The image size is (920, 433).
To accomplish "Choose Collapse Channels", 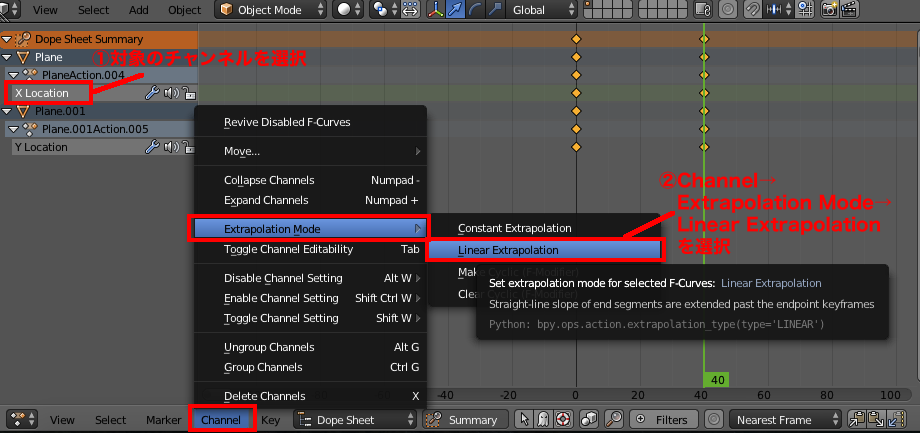I will click(x=310, y=180).
